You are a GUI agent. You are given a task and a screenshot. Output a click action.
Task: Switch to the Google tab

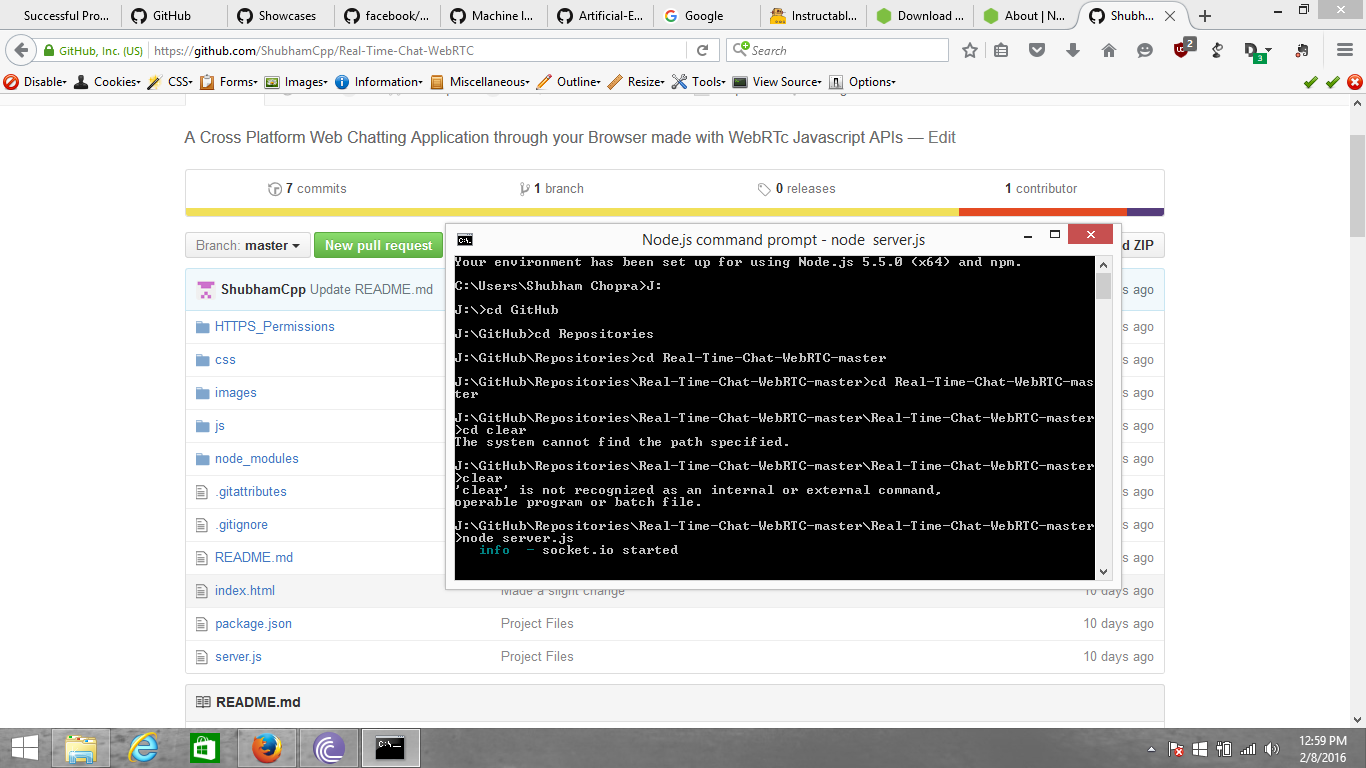[704, 16]
